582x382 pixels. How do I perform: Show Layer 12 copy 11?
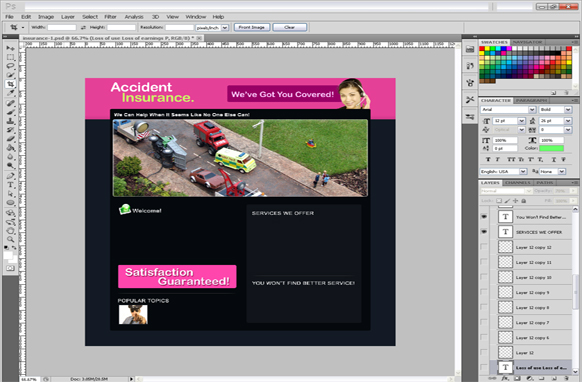(x=484, y=262)
